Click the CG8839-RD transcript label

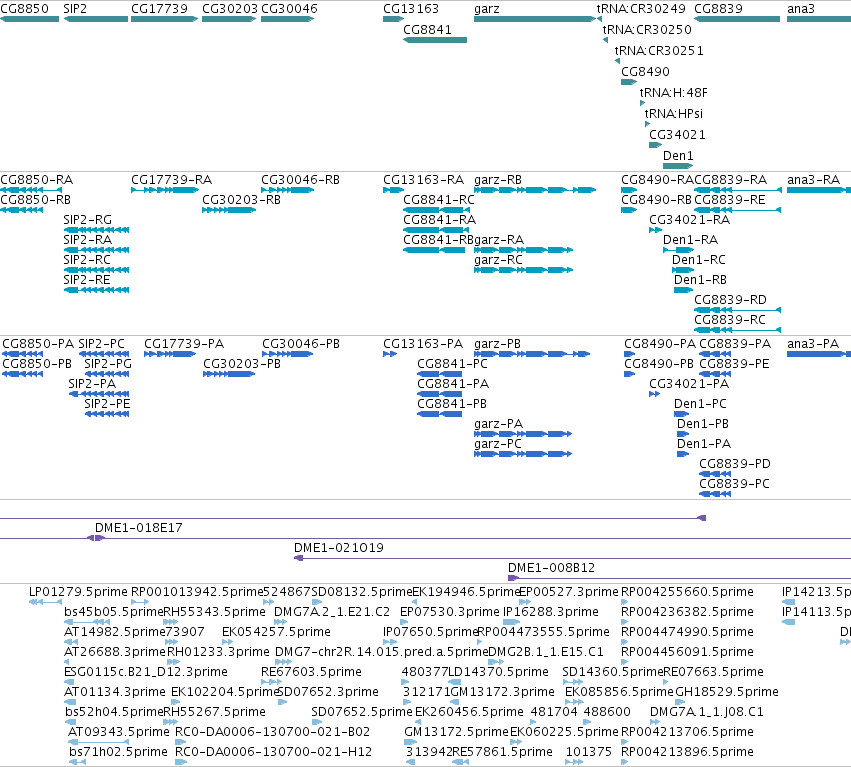[731, 300]
